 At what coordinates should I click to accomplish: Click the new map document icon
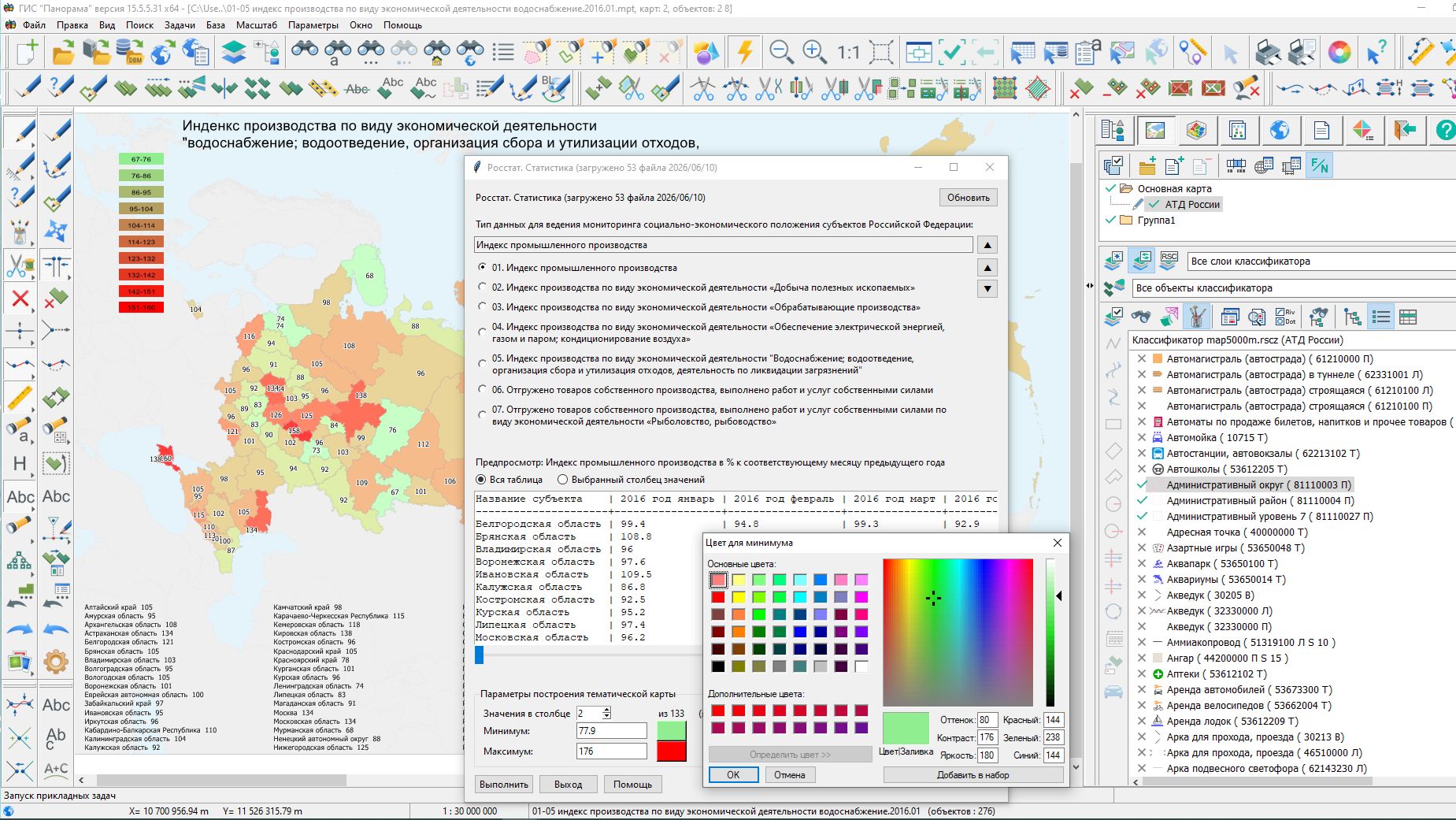tap(27, 53)
